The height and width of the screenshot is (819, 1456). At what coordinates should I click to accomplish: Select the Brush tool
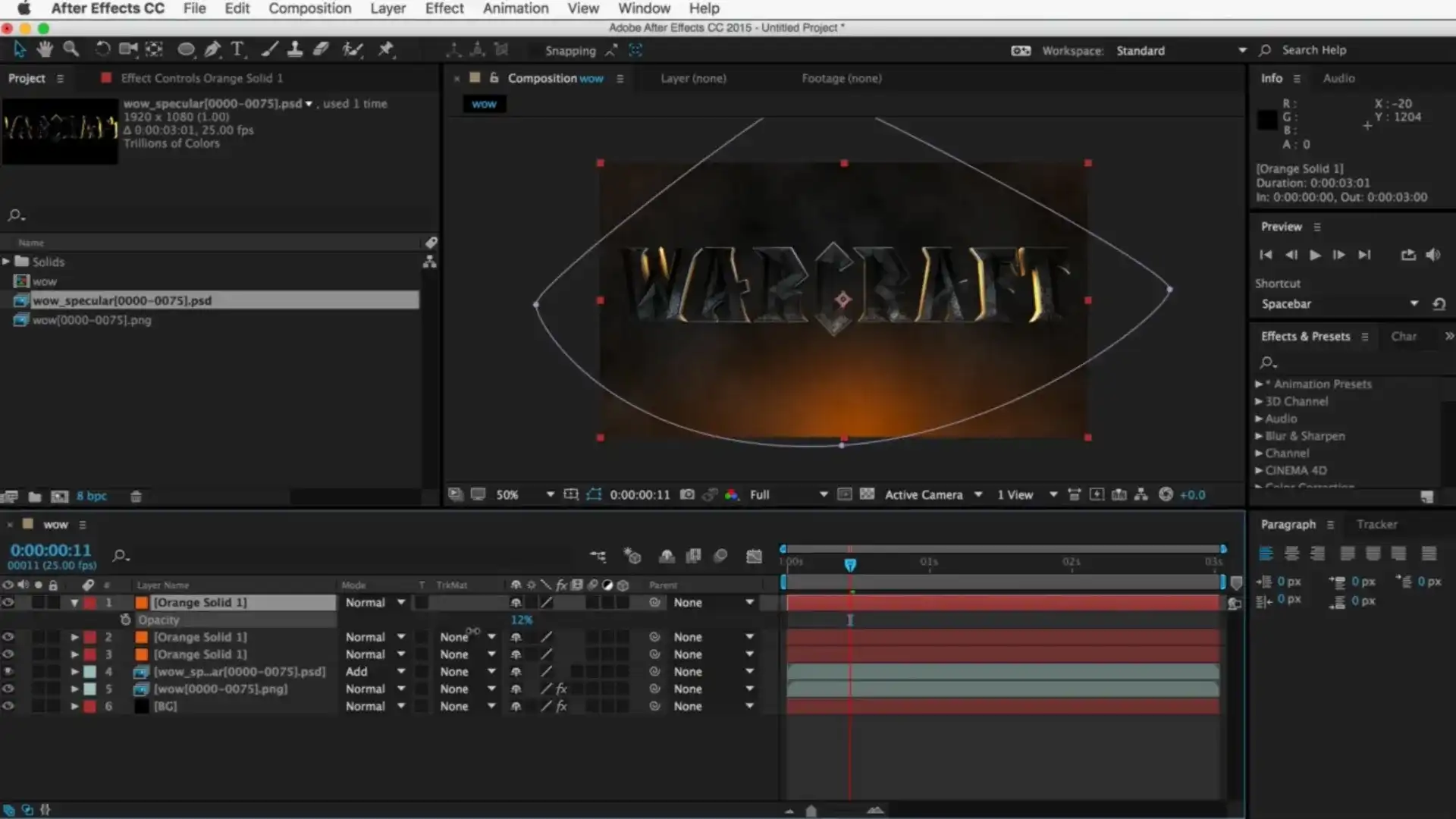(x=268, y=49)
